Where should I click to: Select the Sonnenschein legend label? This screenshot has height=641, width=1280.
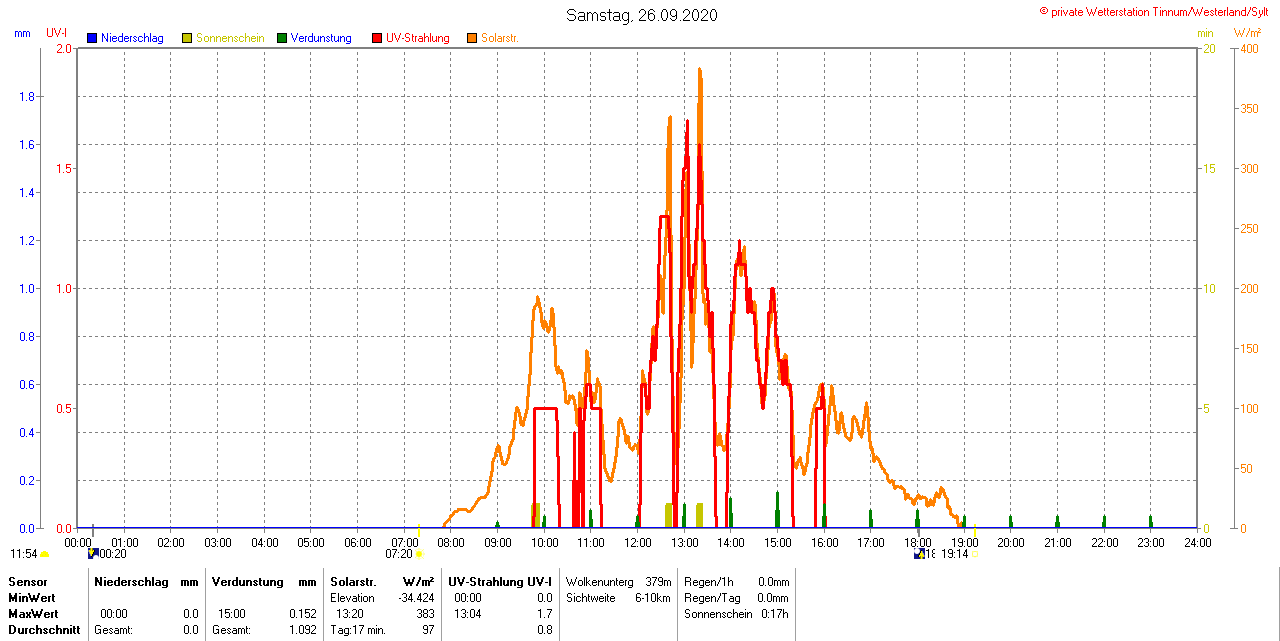230,38
